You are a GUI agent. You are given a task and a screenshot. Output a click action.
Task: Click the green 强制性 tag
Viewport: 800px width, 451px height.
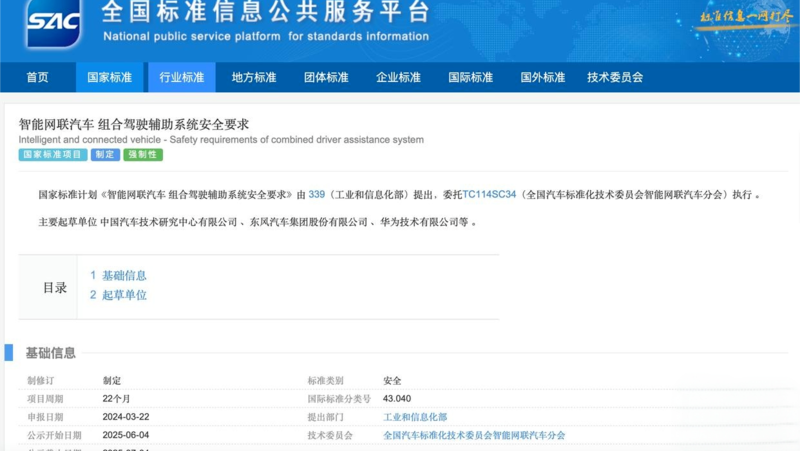point(143,155)
